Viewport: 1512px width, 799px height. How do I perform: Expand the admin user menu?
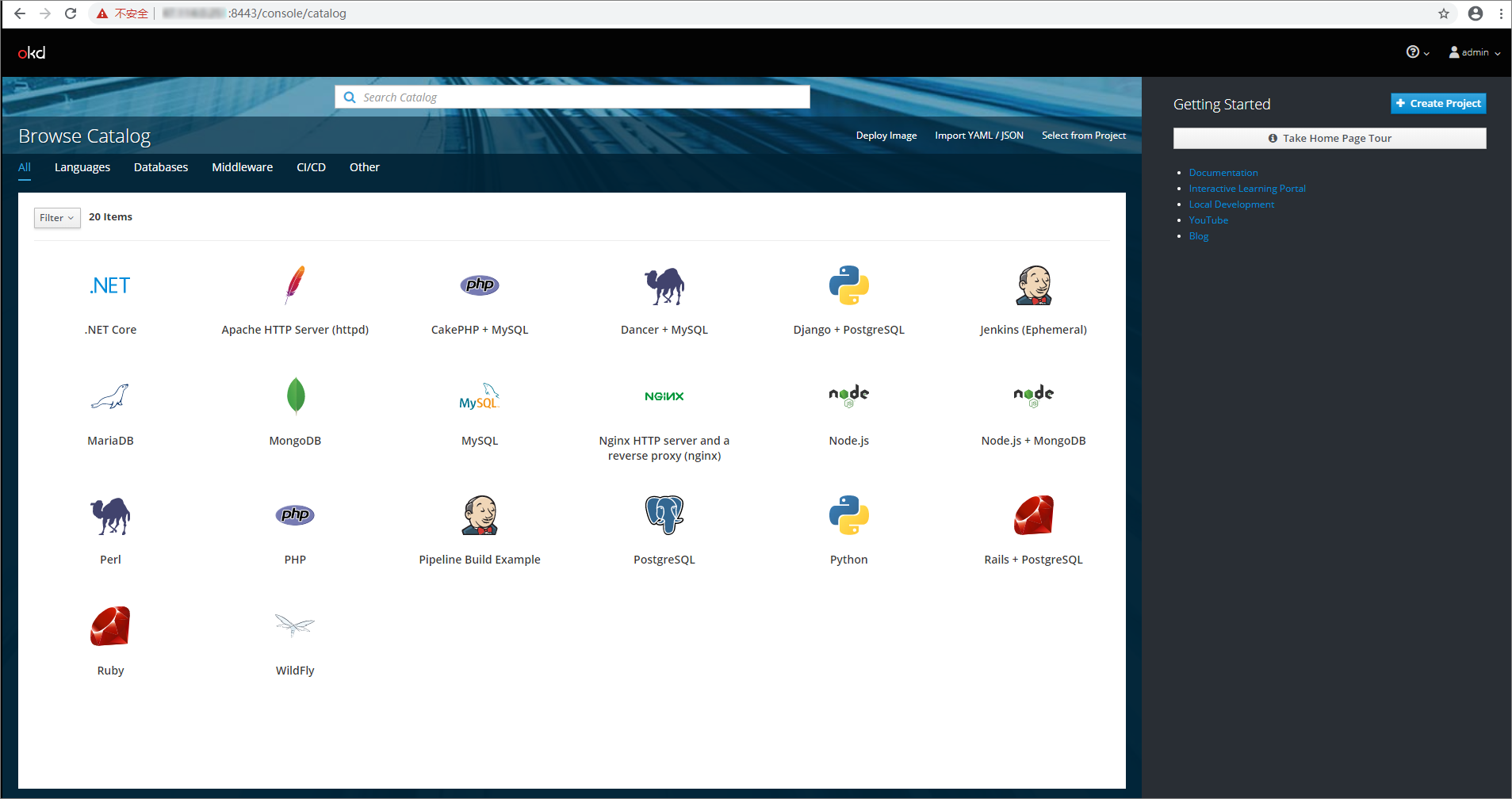point(1474,52)
